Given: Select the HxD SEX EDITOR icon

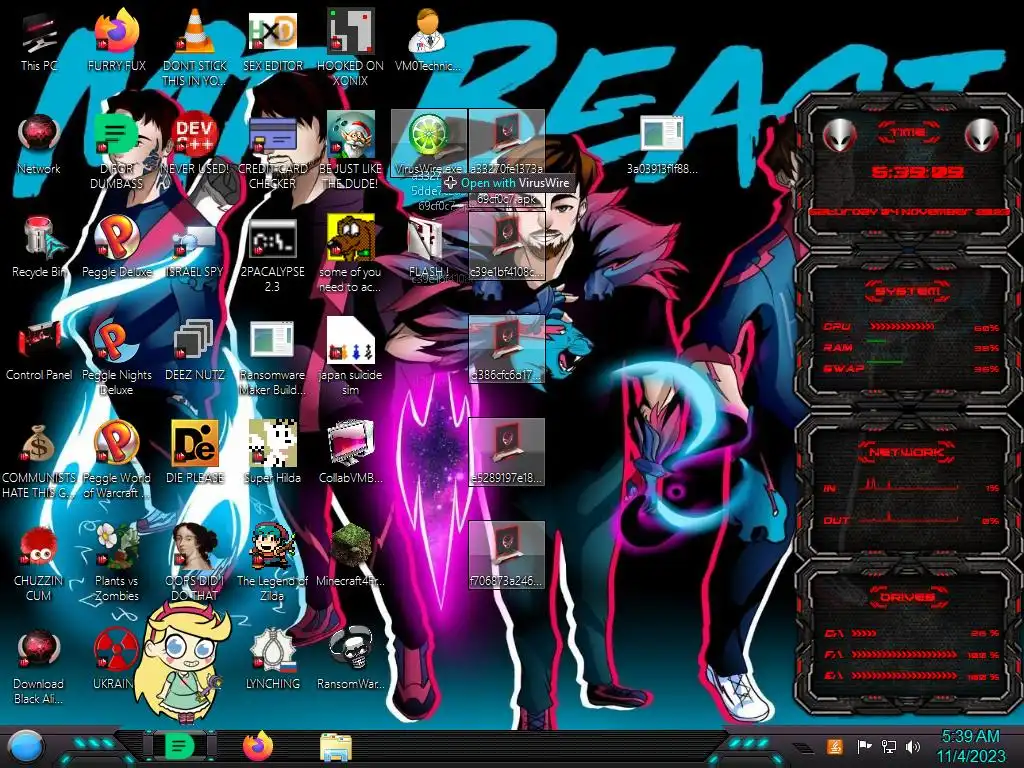Looking at the screenshot, I should point(272,40).
